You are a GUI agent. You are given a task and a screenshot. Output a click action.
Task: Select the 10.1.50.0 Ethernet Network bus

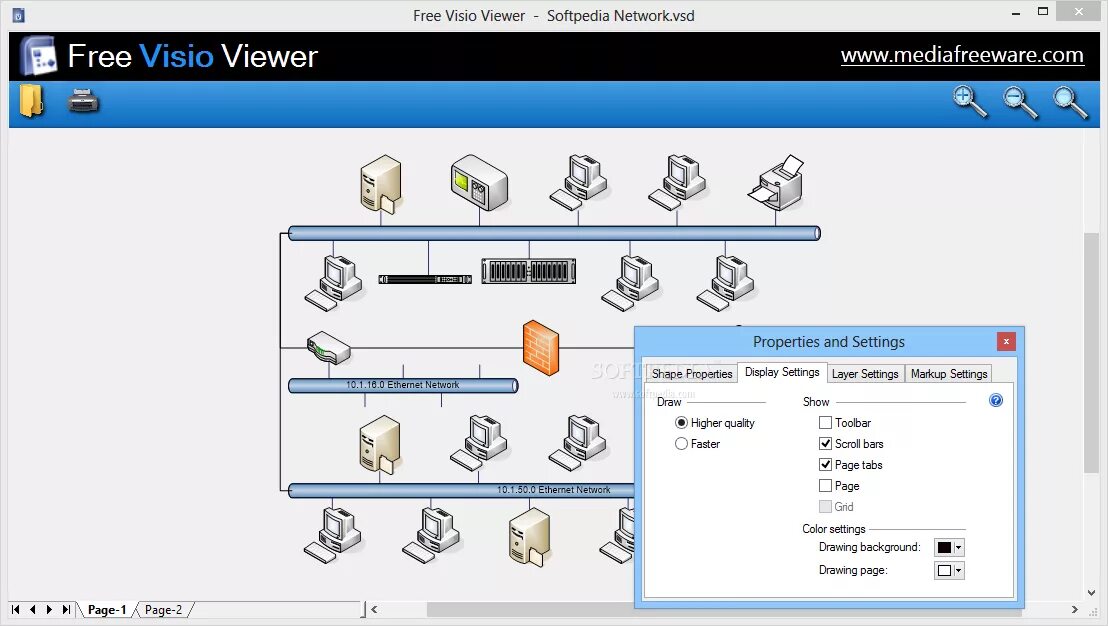461,490
